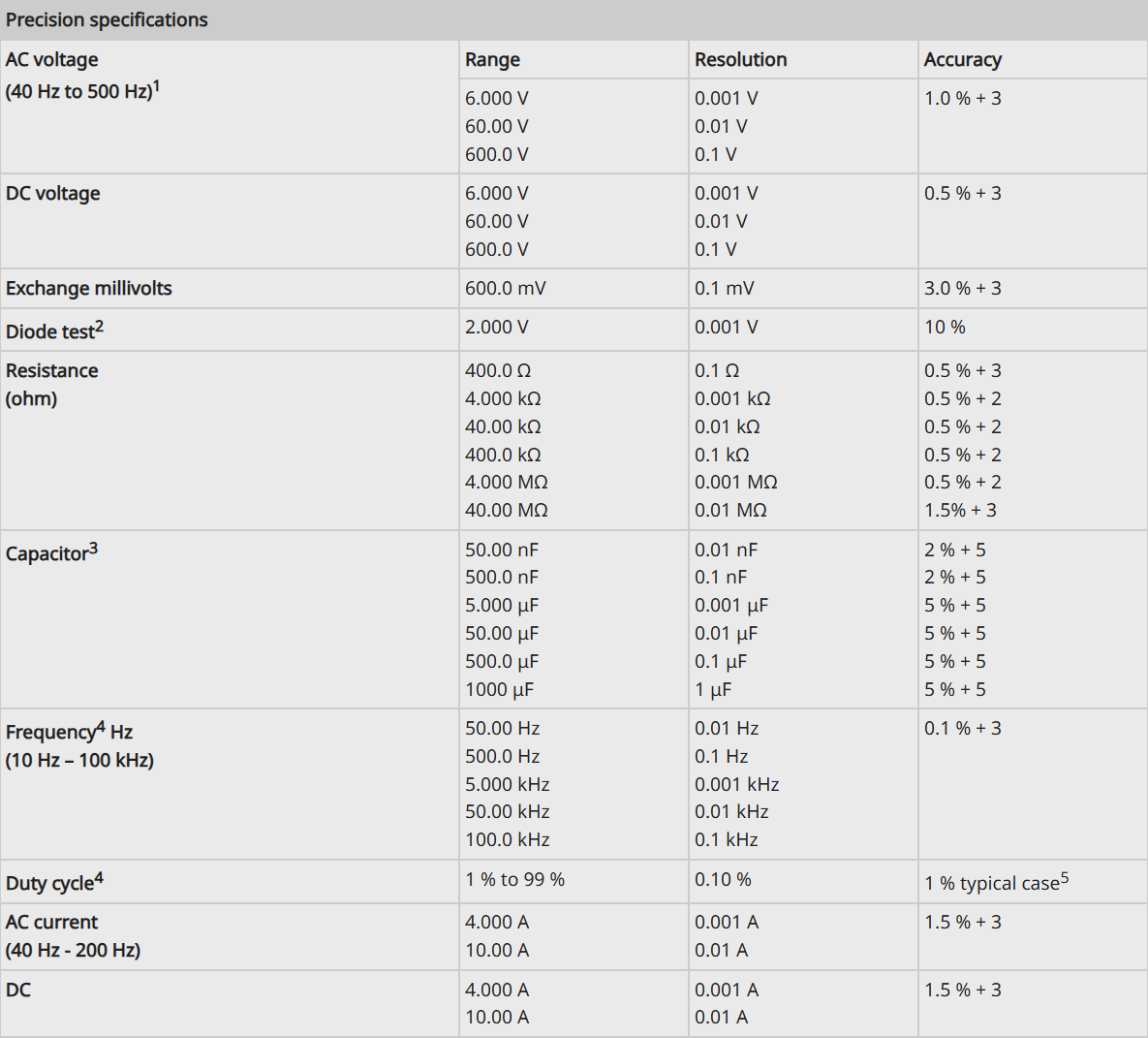
Task: Click footnote 4 next to Duty cycle
Action: [x=99, y=877]
